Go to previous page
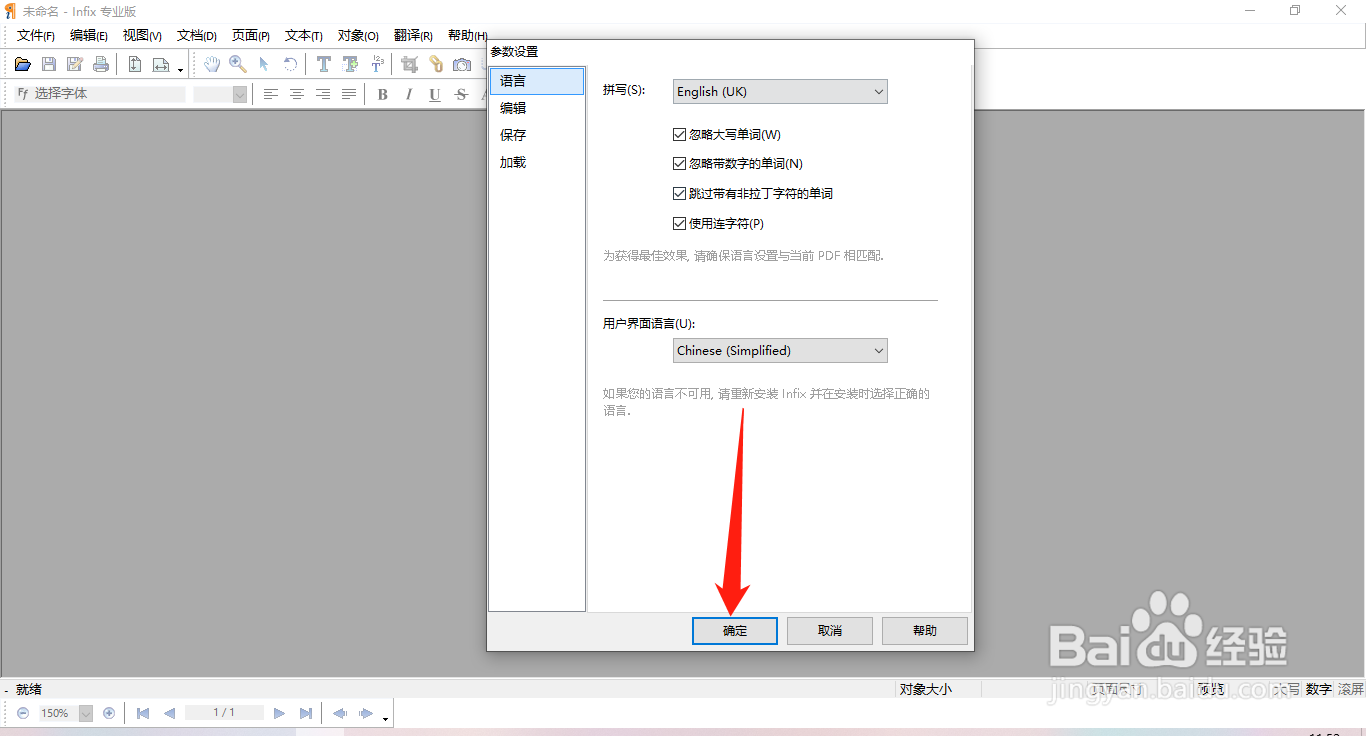Screen dimensions: 1366x736 (170, 713)
